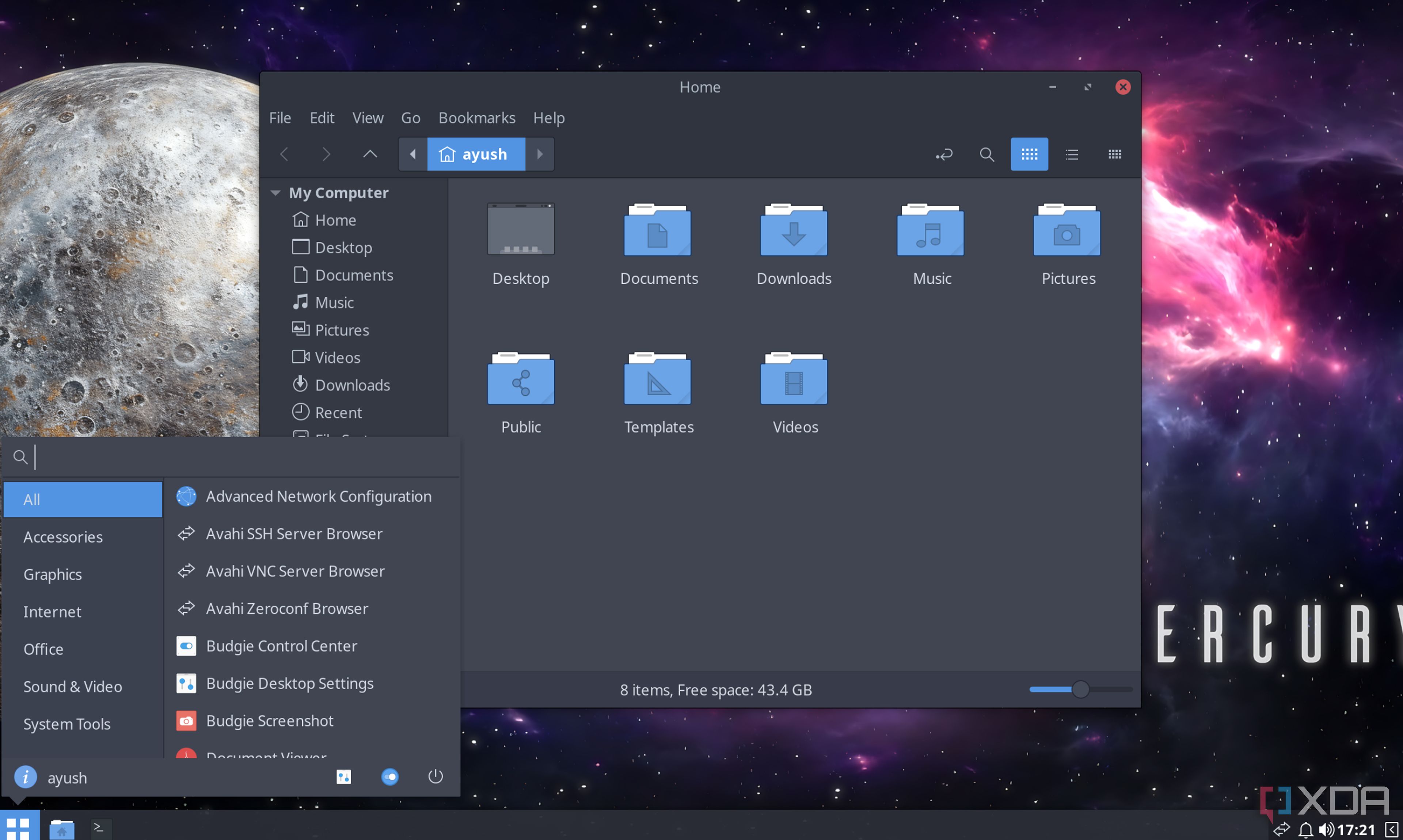Toggle the category view switch in the menu
This screenshot has height=840, width=1403.
[389, 776]
